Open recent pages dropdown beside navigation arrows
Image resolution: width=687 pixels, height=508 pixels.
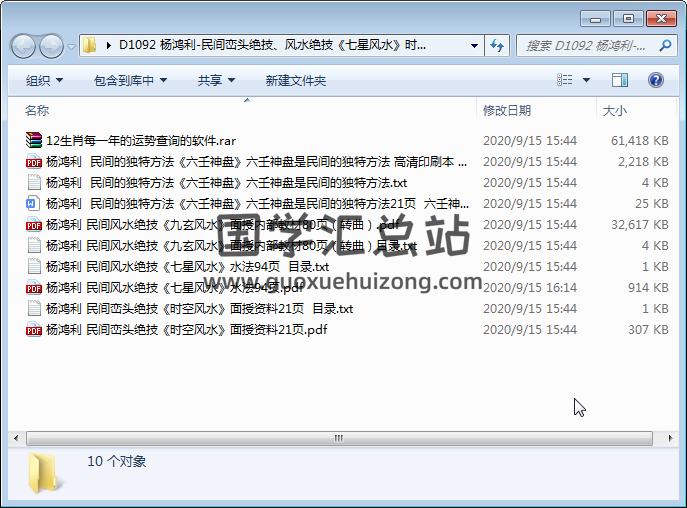click(71, 46)
